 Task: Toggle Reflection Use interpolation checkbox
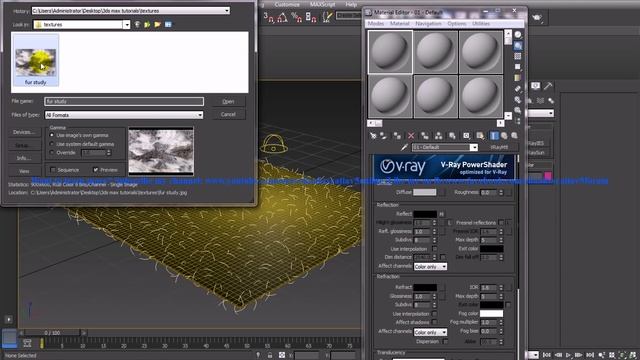434,249
